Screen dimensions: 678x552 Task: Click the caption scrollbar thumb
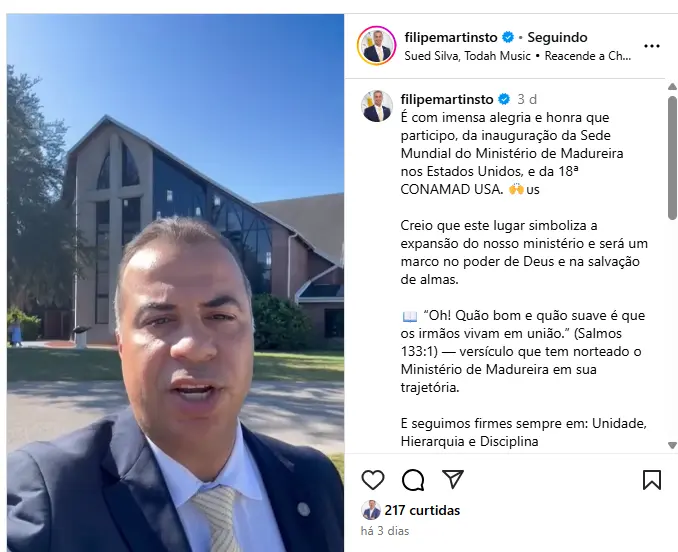click(x=672, y=158)
